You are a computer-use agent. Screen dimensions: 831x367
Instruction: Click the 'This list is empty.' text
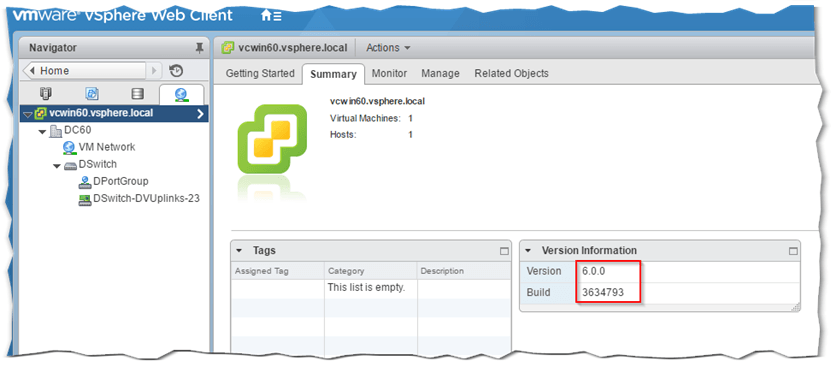[366, 288]
